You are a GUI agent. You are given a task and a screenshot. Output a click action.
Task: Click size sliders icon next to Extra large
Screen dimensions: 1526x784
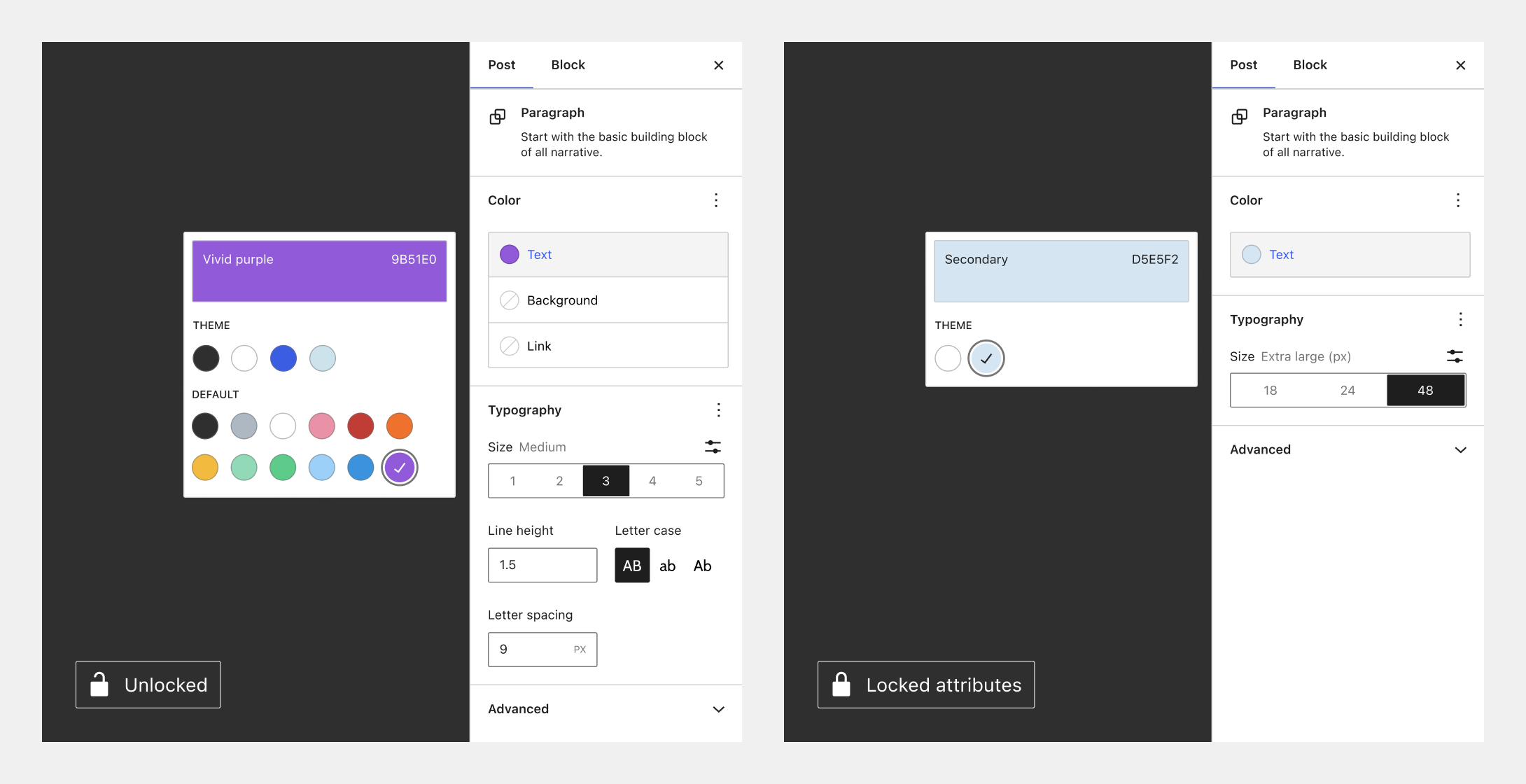tap(1455, 356)
